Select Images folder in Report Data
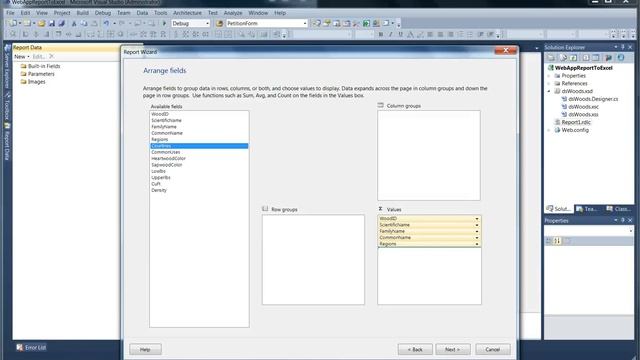The height and width of the screenshot is (360, 640). click(x=36, y=82)
